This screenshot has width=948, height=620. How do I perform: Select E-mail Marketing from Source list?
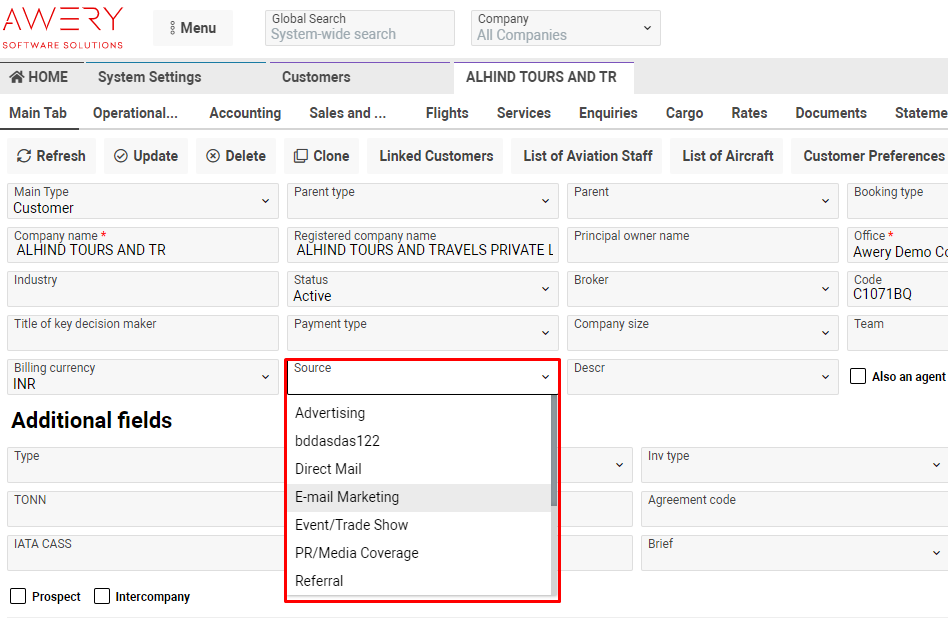pos(347,497)
